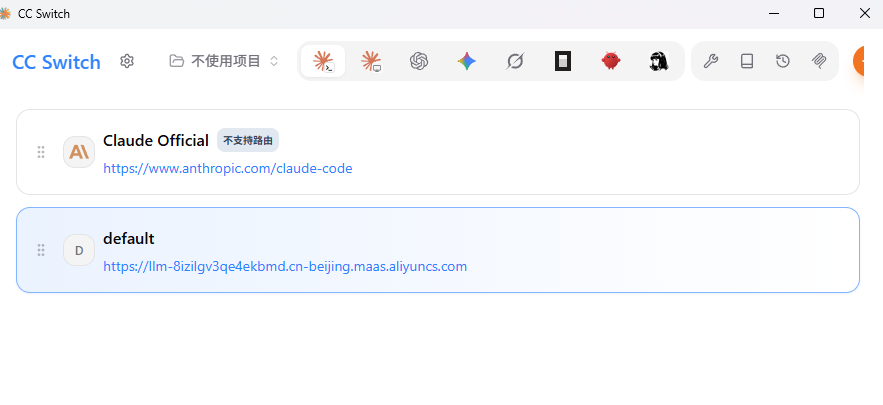Select the default provider name
This screenshot has width=883, height=405.
(128, 238)
